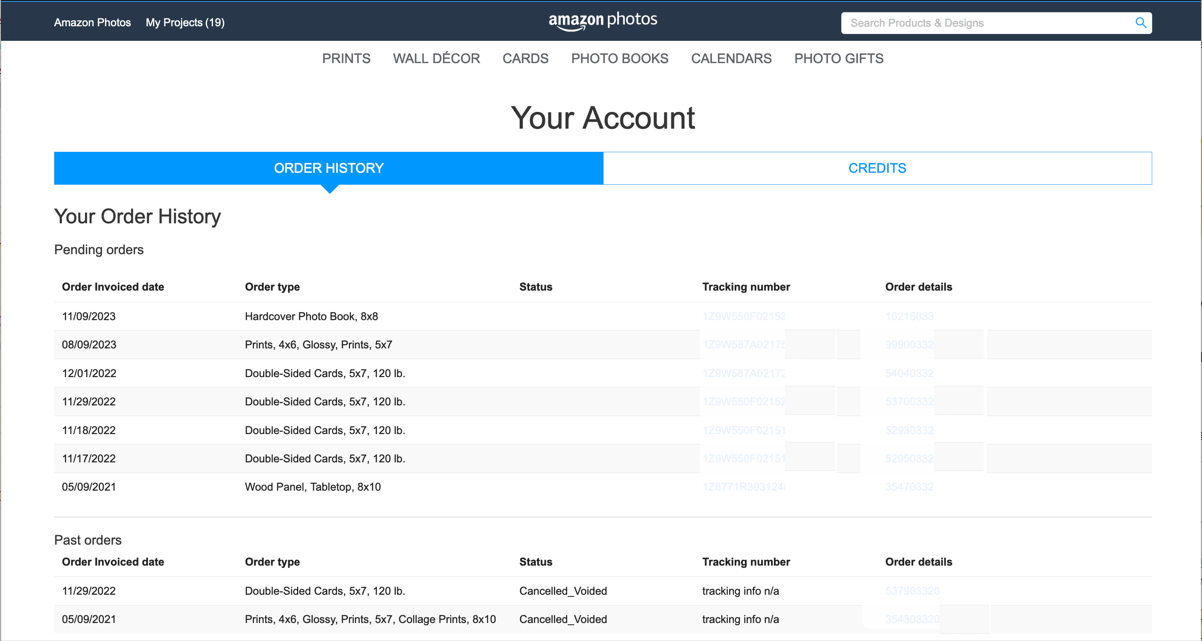Click the amazon photos logo
This screenshot has height=641, width=1202.
click(603, 20)
